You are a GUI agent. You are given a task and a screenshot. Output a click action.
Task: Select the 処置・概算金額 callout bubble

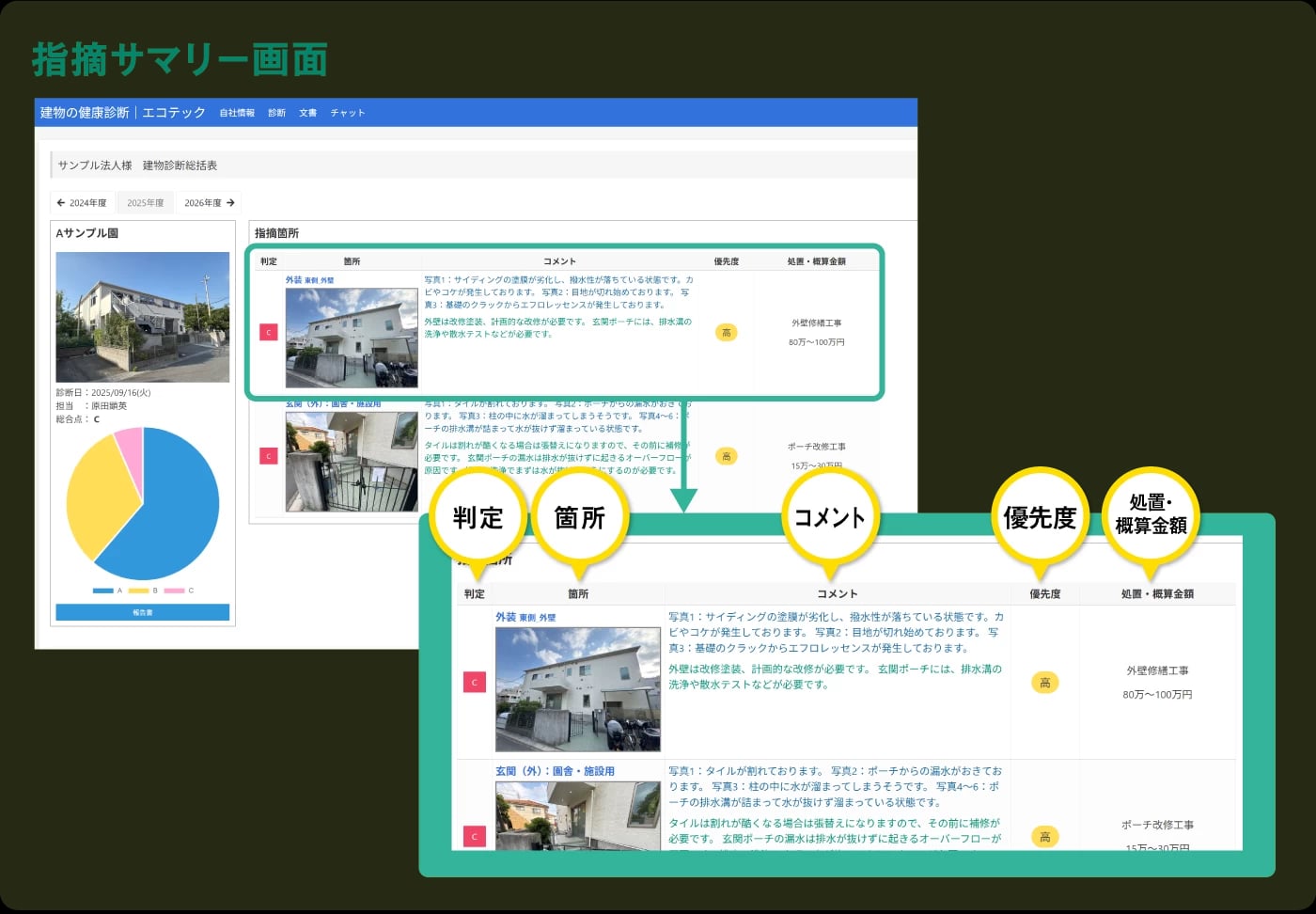coord(1151,512)
